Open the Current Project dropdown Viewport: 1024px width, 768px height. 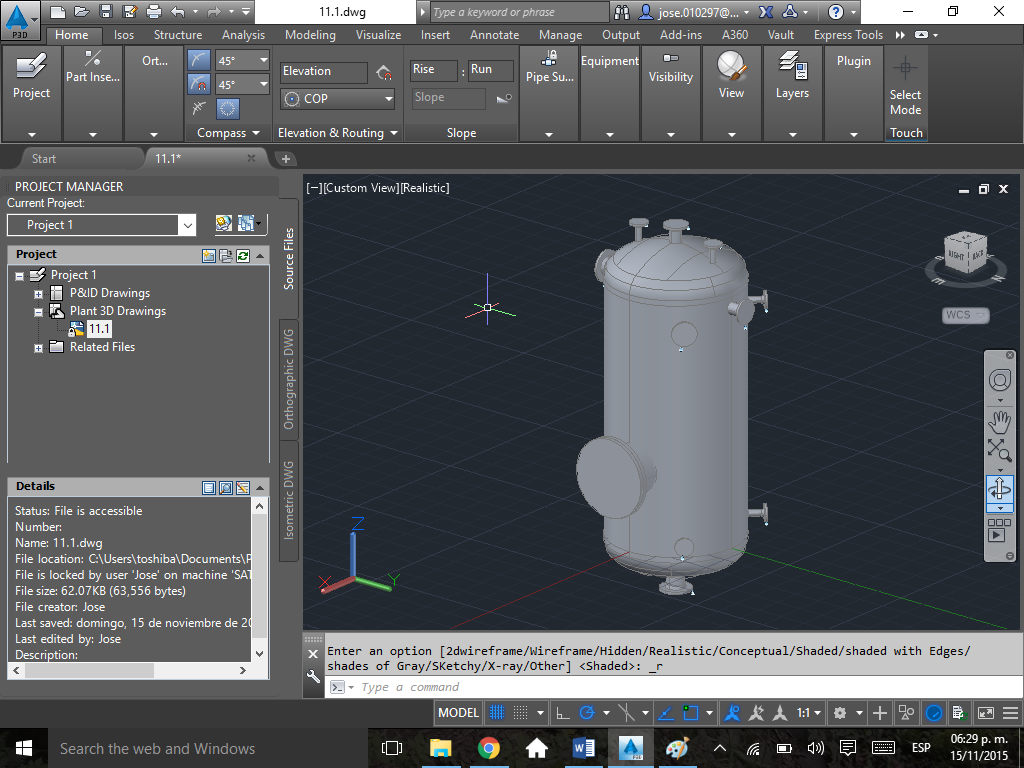click(187, 225)
